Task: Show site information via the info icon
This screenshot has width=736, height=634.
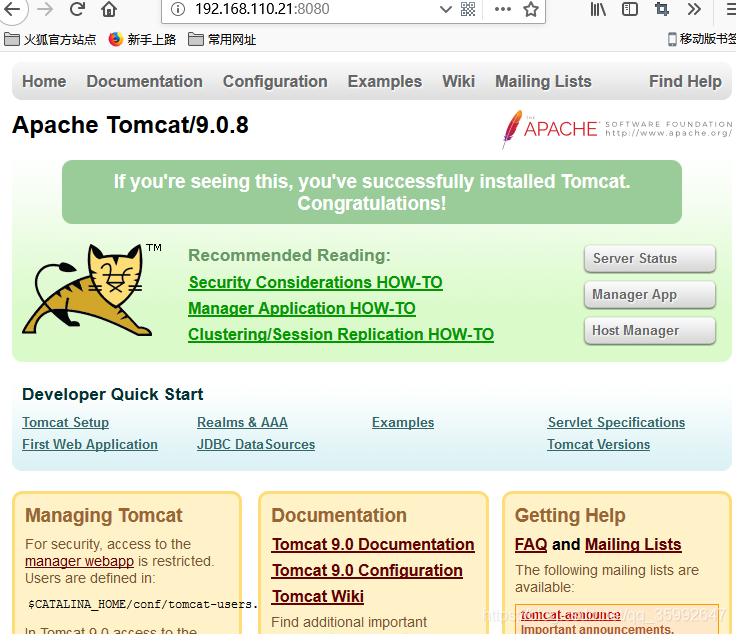Action: (x=177, y=9)
